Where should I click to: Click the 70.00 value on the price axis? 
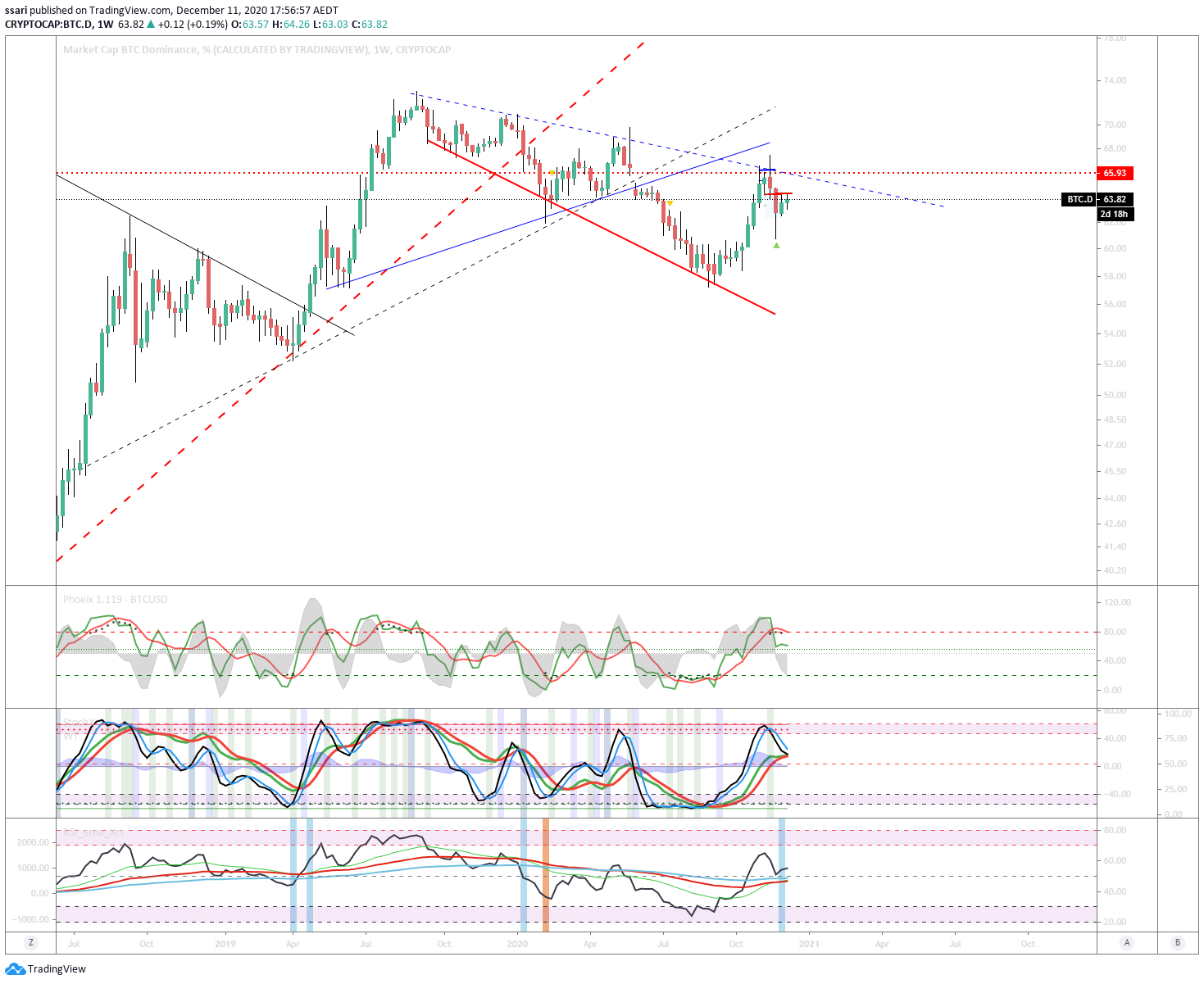tap(1115, 125)
